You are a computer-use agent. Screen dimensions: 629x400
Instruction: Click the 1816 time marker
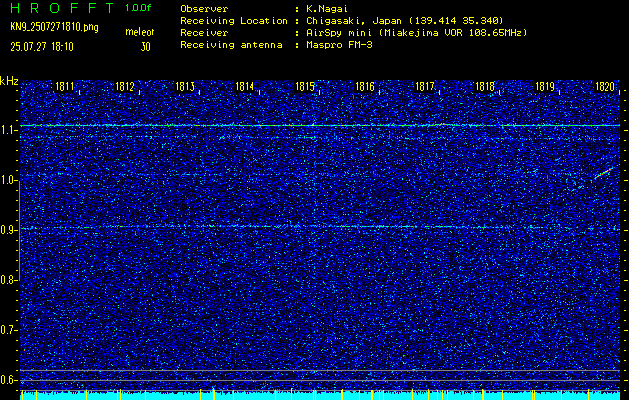click(365, 87)
